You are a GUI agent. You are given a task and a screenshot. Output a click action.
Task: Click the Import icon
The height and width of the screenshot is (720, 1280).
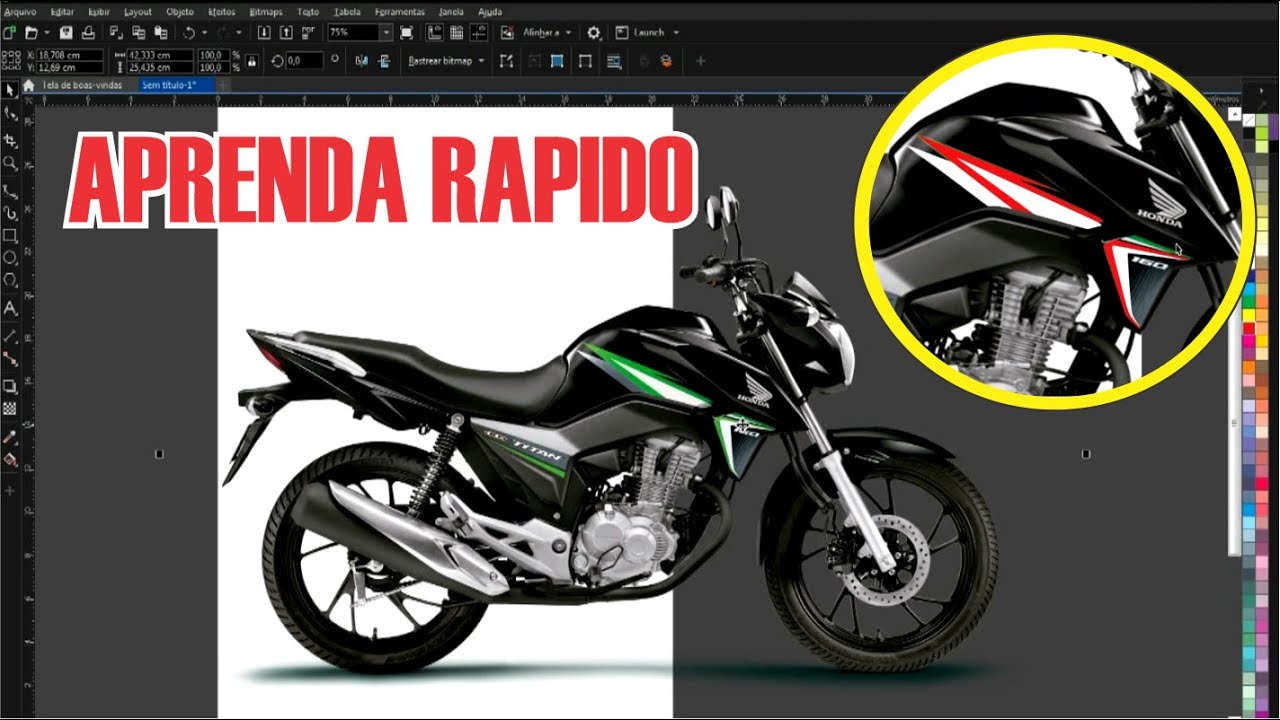pyautogui.click(x=264, y=33)
